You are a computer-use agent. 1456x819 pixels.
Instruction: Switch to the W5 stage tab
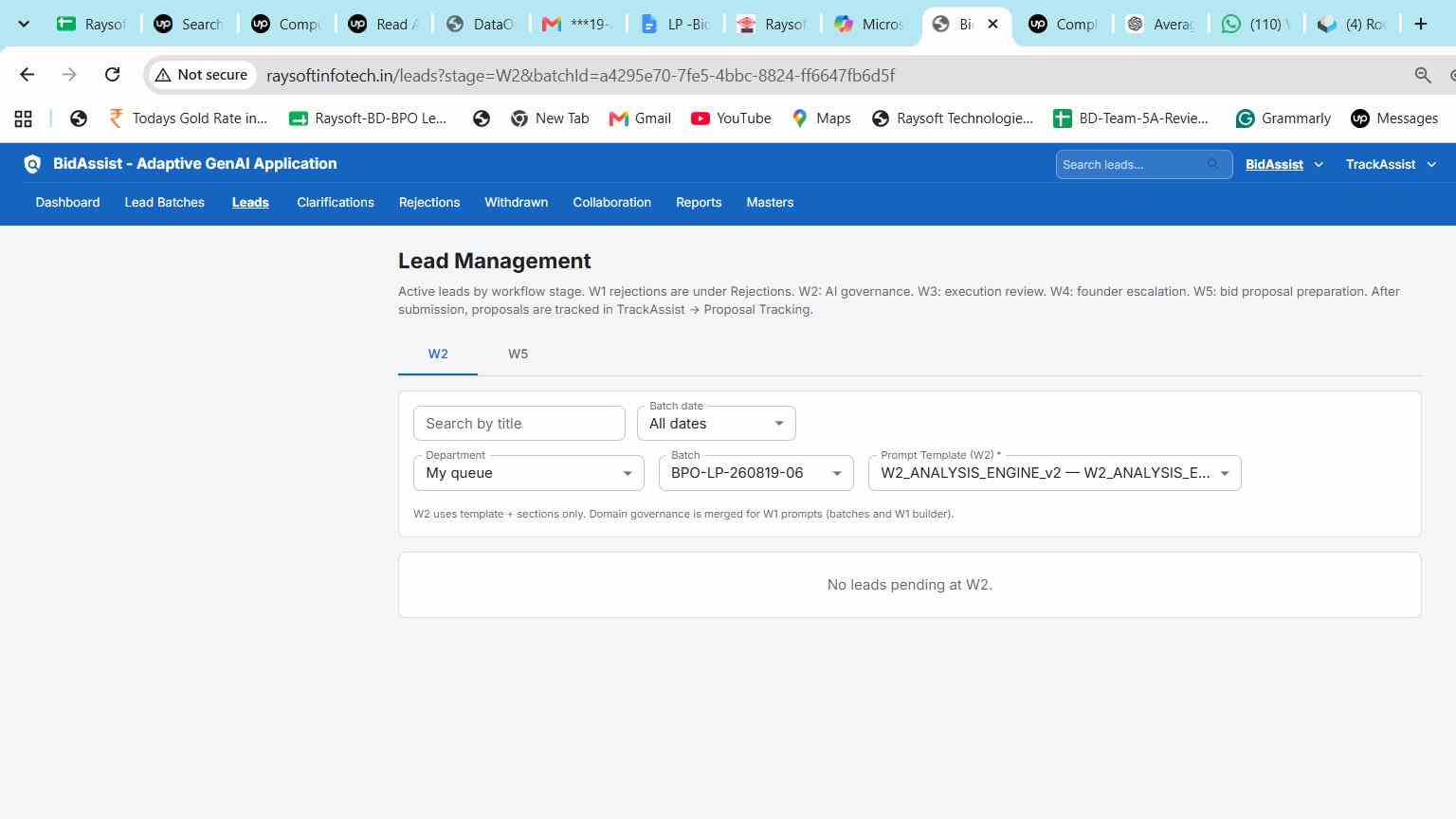click(518, 354)
